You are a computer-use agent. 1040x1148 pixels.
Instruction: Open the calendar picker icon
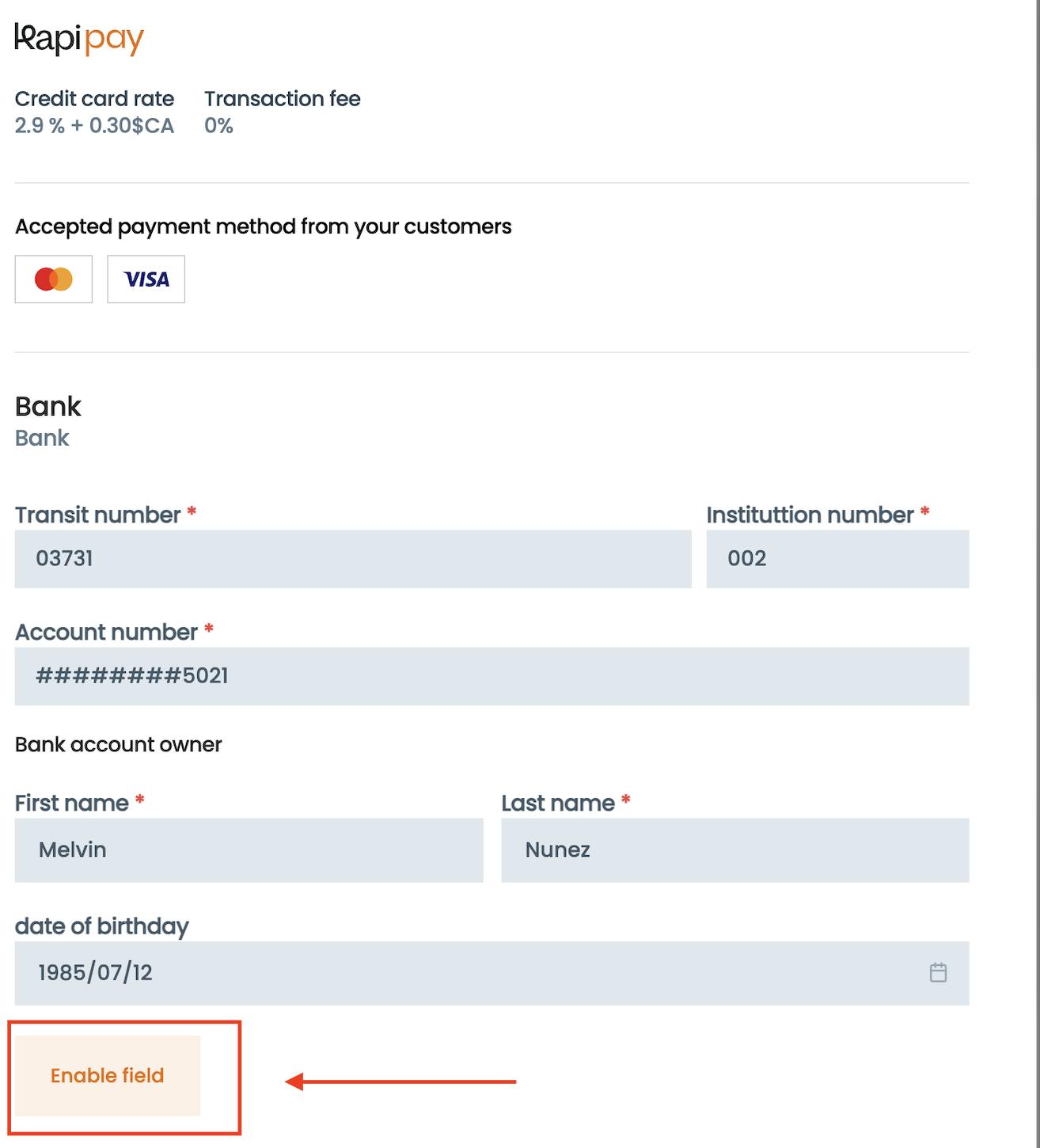pos(938,972)
